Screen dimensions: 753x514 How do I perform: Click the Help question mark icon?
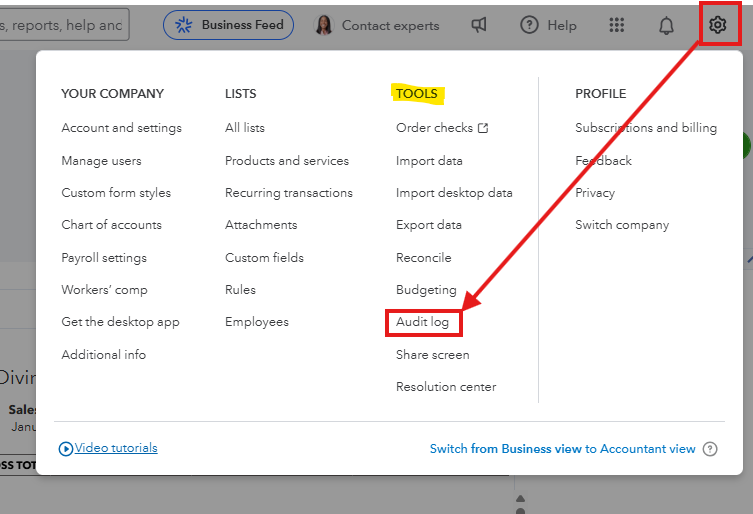pos(529,24)
